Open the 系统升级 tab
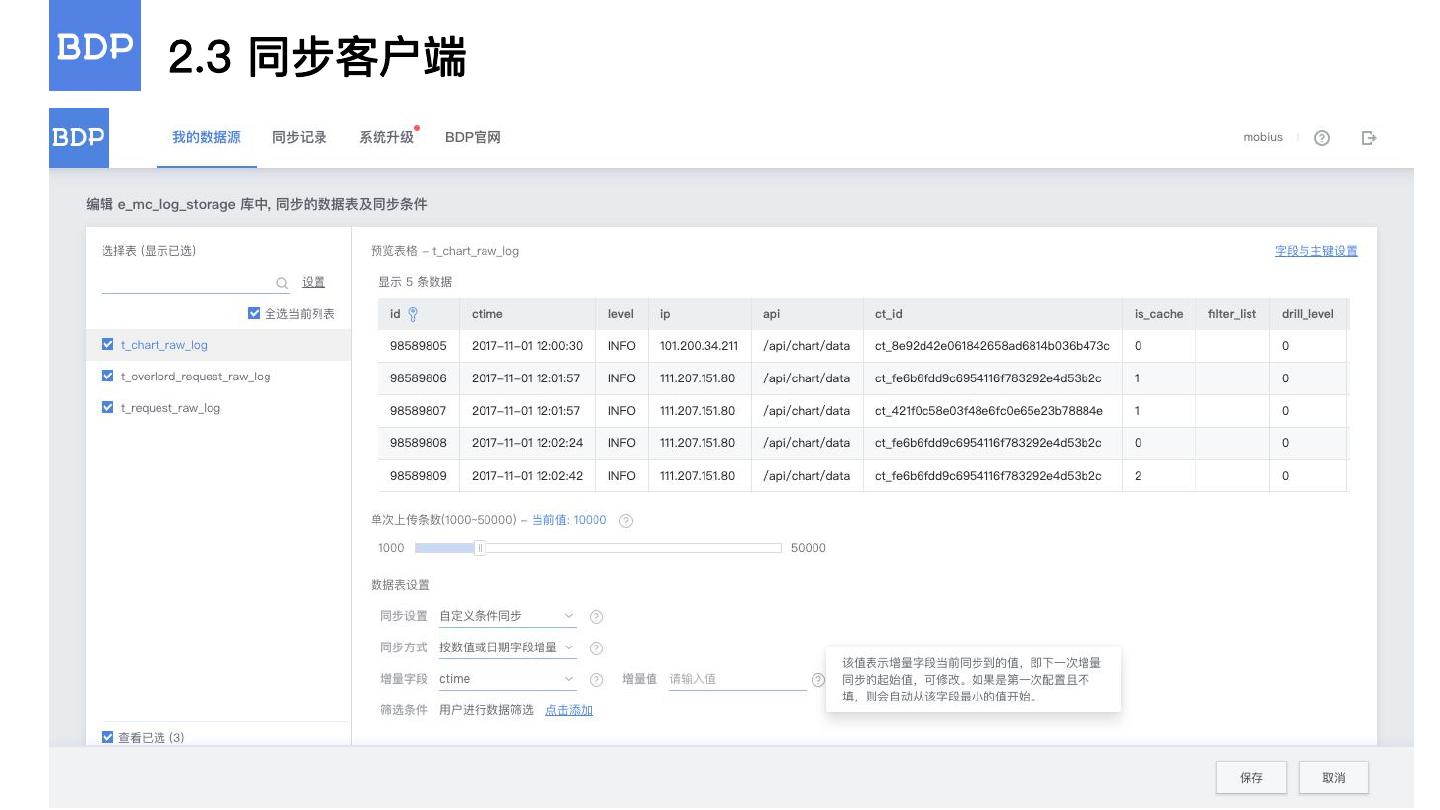This screenshot has height=810, width=1440. (x=386, y=138)
